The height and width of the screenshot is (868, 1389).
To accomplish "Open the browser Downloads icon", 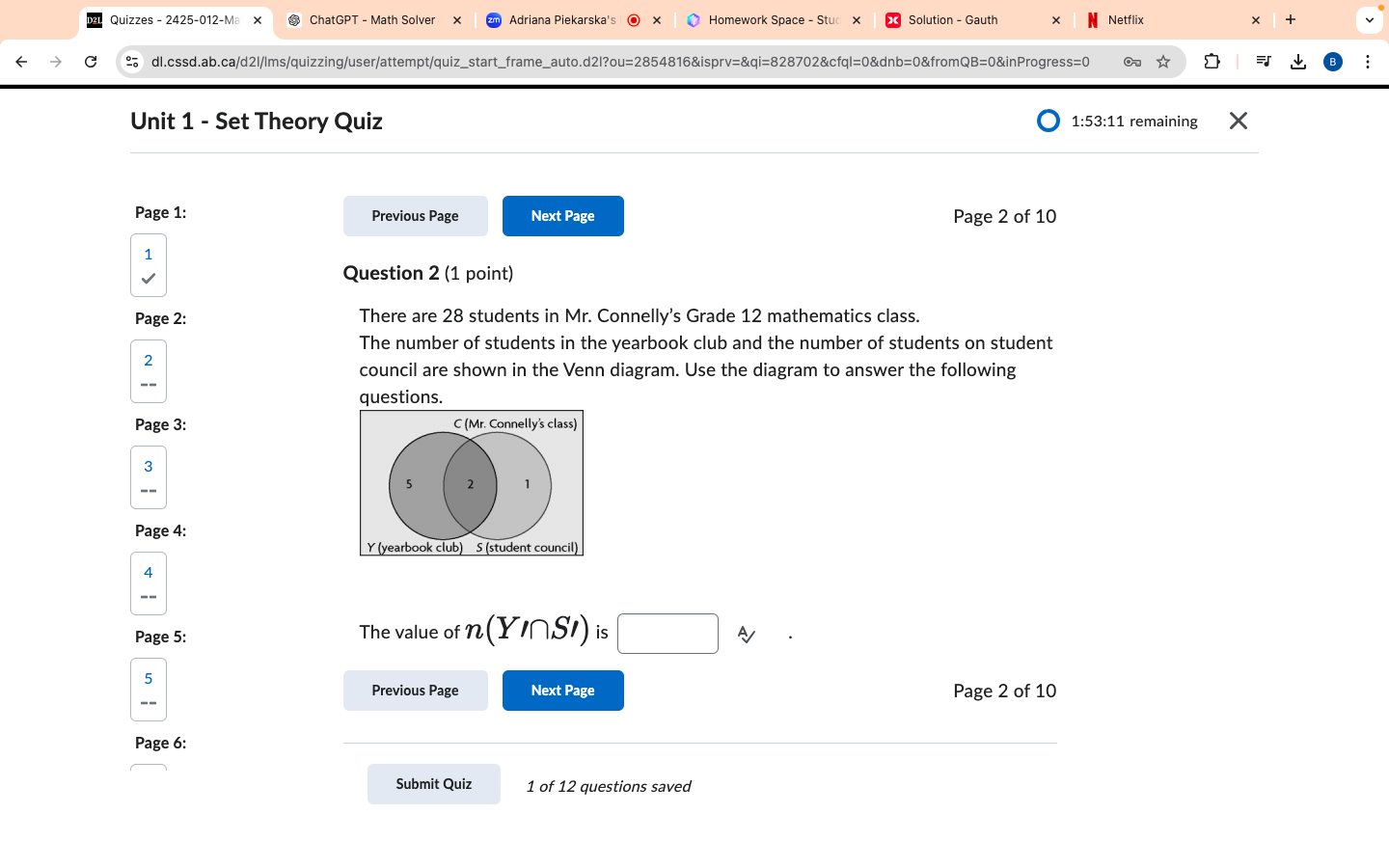I will tap(1298, 62).
